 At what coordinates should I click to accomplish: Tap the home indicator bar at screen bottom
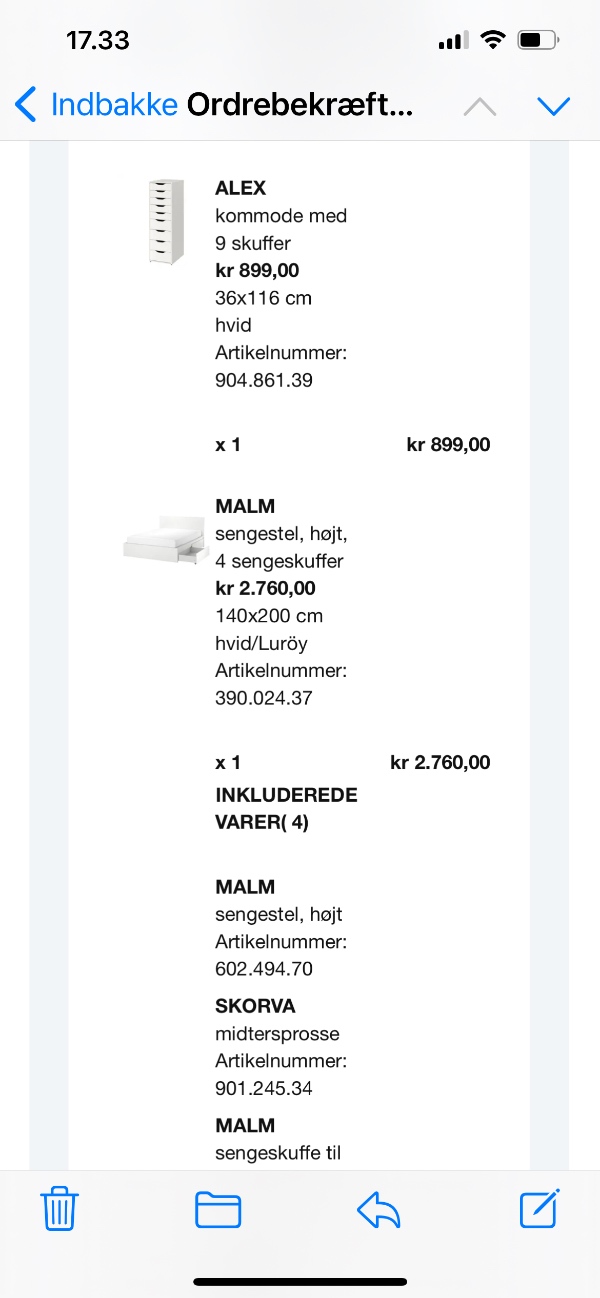(300, 1281)
